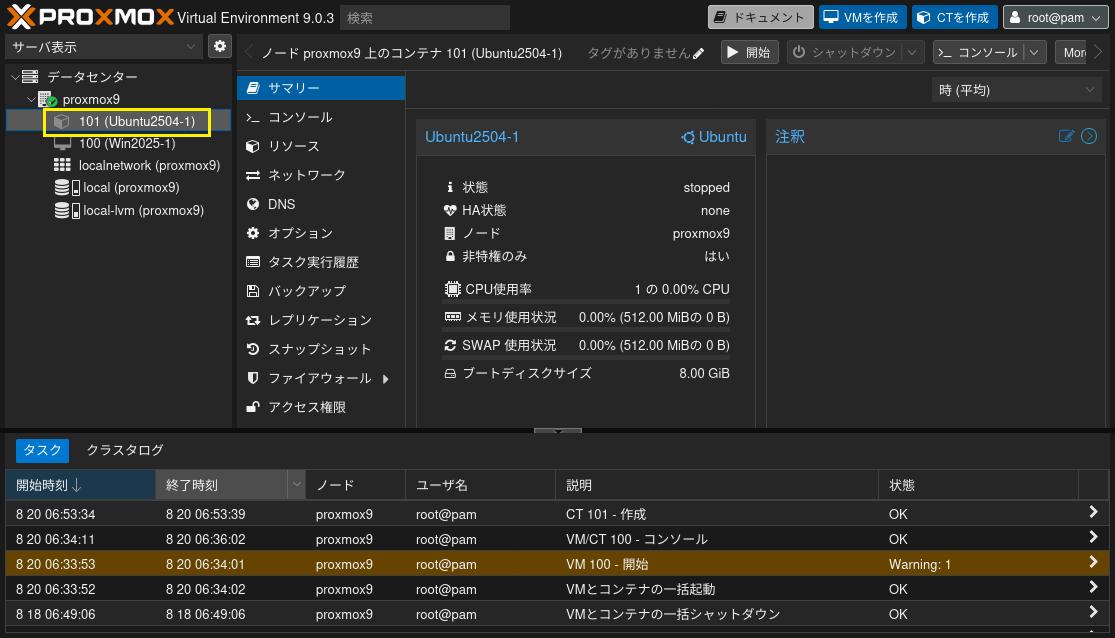
Task: Click the タグがありません text
Action: tap(639, 53)
